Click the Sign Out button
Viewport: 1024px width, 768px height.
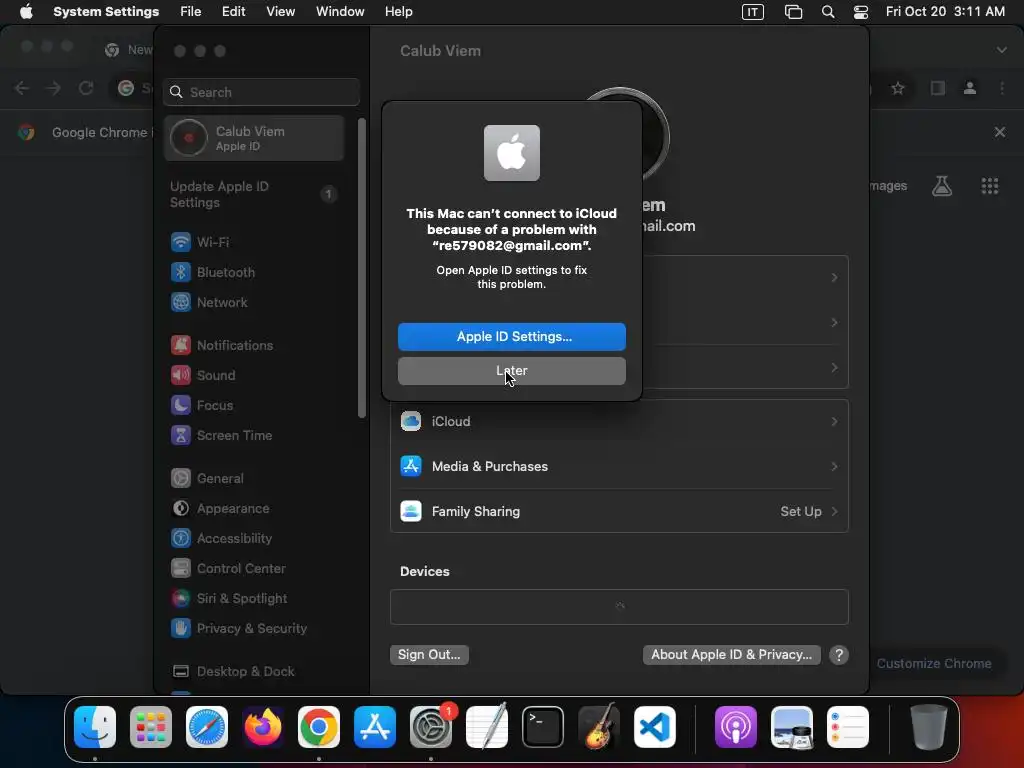429,654
